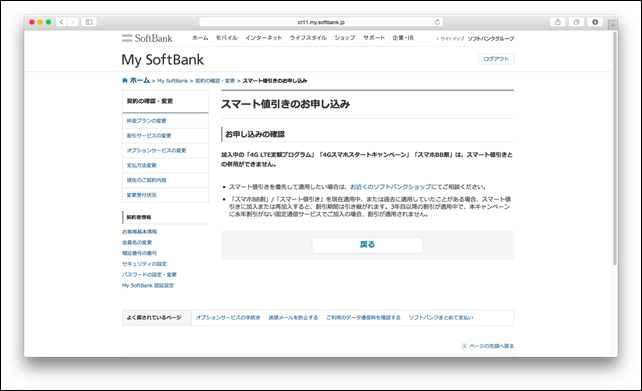This screenshot has width=642, height=391.
Task: Open the モバイル navigation item
Action: tap(226, 38)
